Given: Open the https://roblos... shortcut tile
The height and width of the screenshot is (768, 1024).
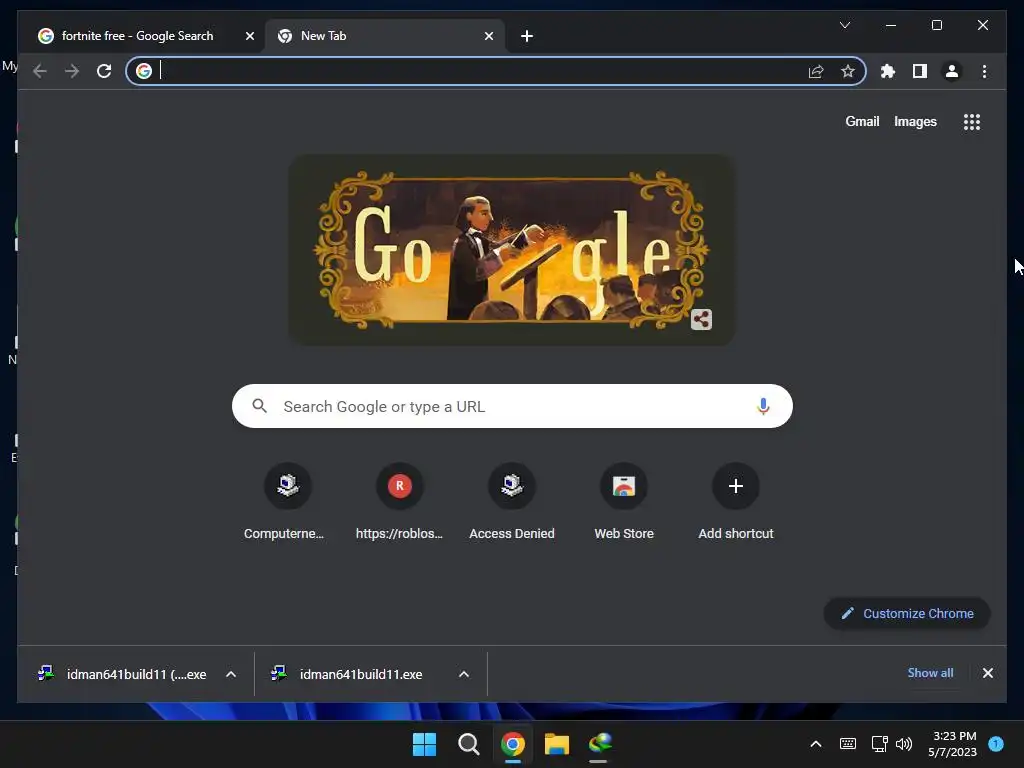Looking at the screenshot, I should (x=399, y=502).
